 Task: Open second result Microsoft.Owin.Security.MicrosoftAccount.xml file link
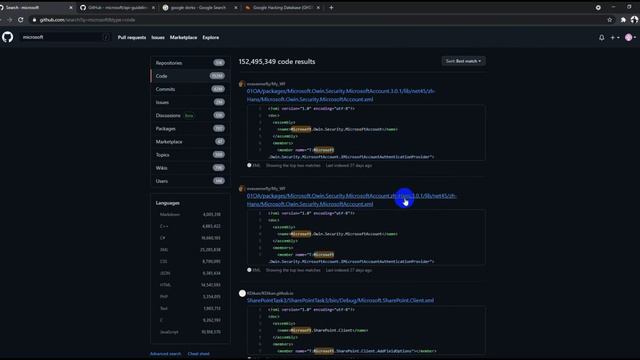point(351,200)
